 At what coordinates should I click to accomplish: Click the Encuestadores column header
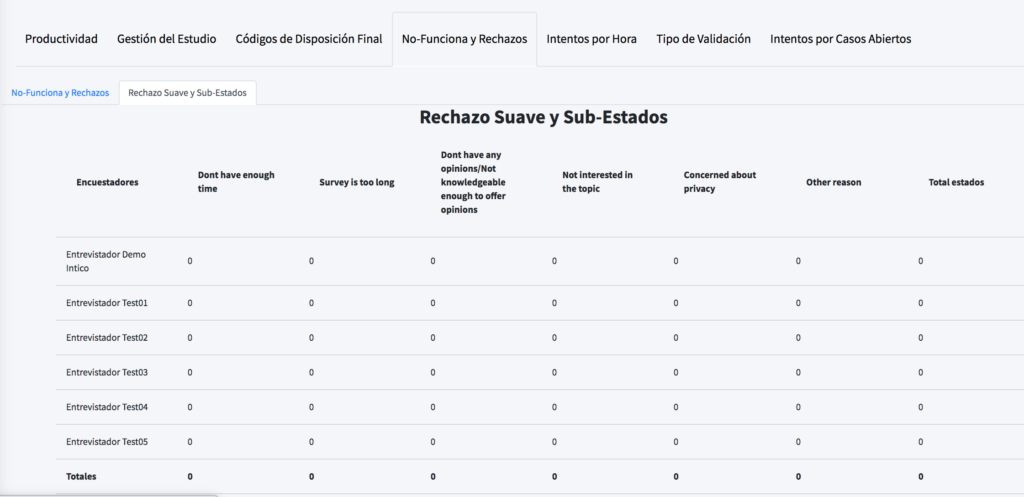point(107,182)
